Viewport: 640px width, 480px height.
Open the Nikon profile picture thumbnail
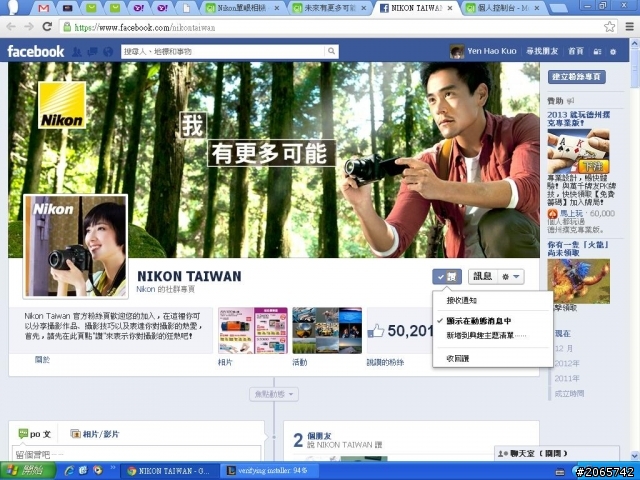pos(76,246)
